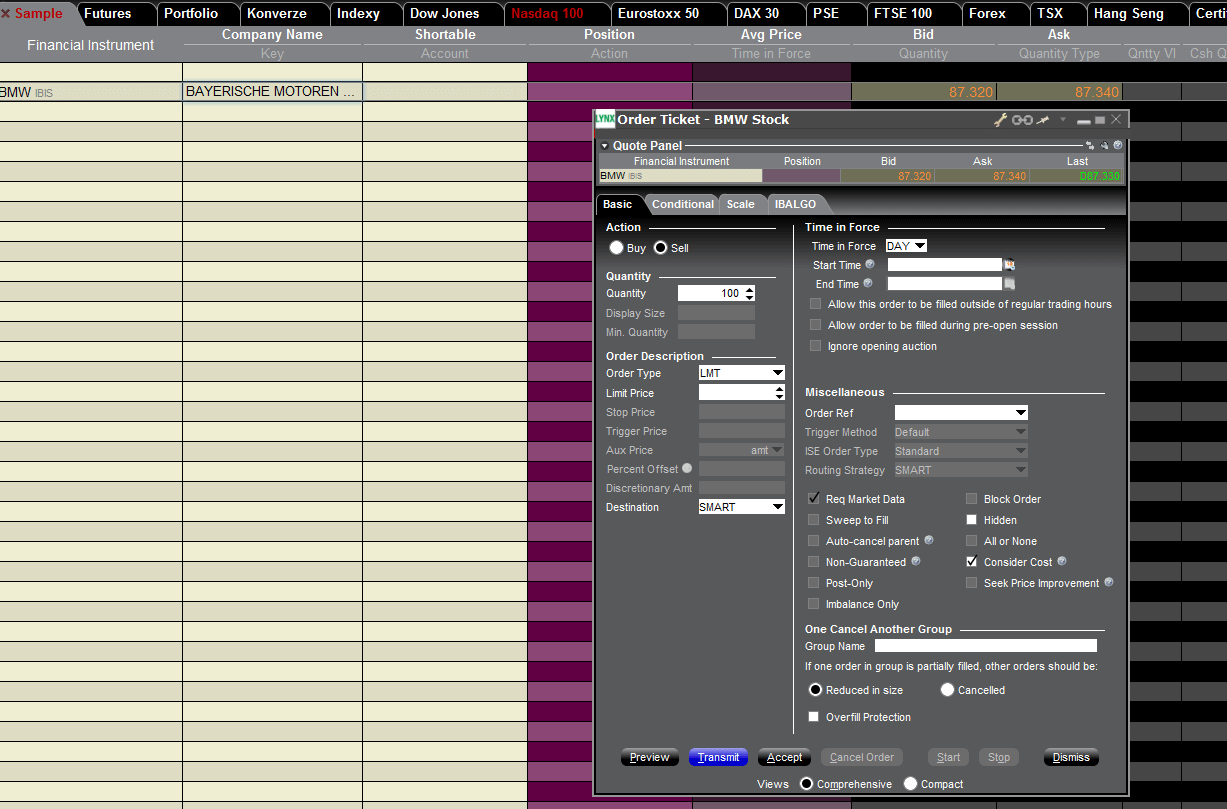Screen dimensions: 1227x809
Task: Increase Quantity with stepper up arrow
Action: [749, 290]
